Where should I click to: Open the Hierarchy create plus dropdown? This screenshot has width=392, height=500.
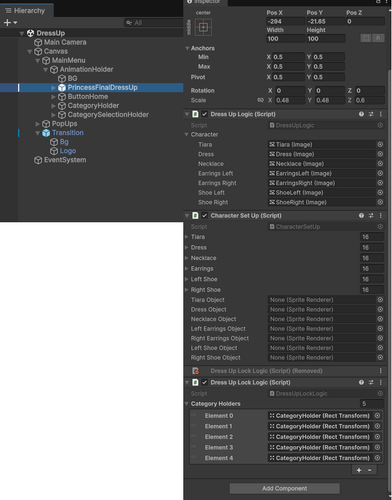click(x=10, y=23)
